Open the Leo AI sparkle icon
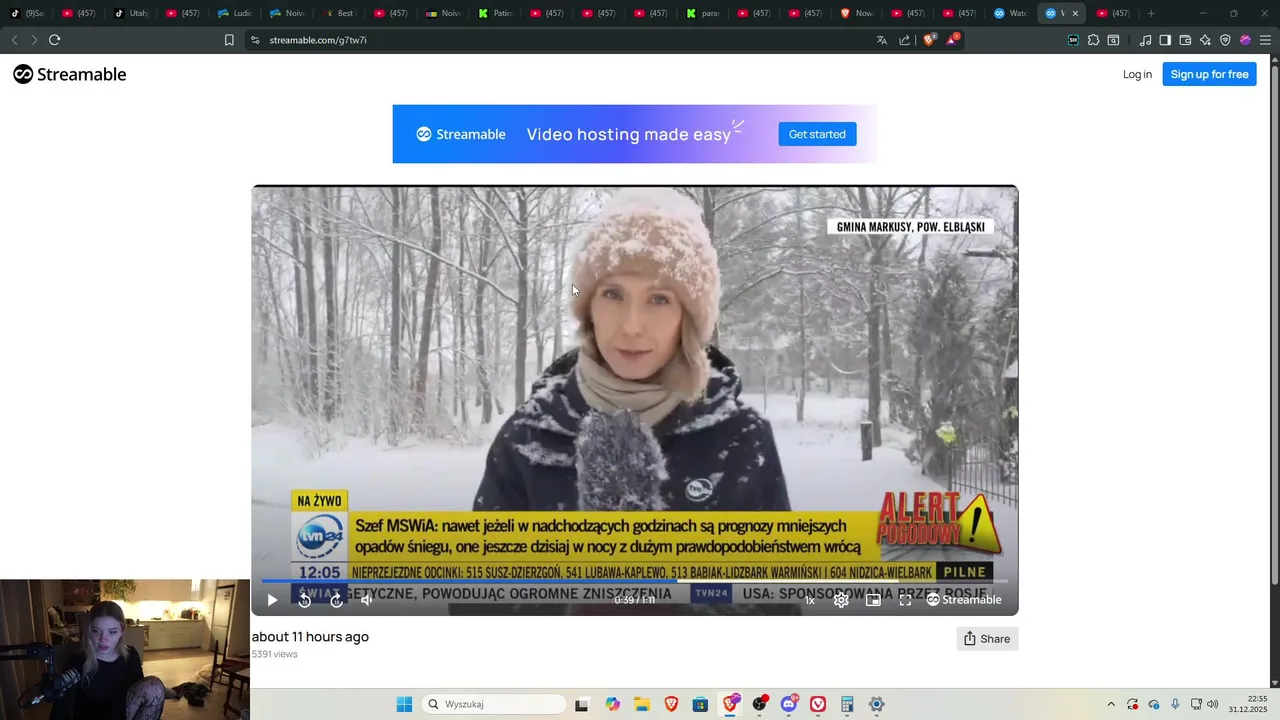 (x=1205, y=40)
